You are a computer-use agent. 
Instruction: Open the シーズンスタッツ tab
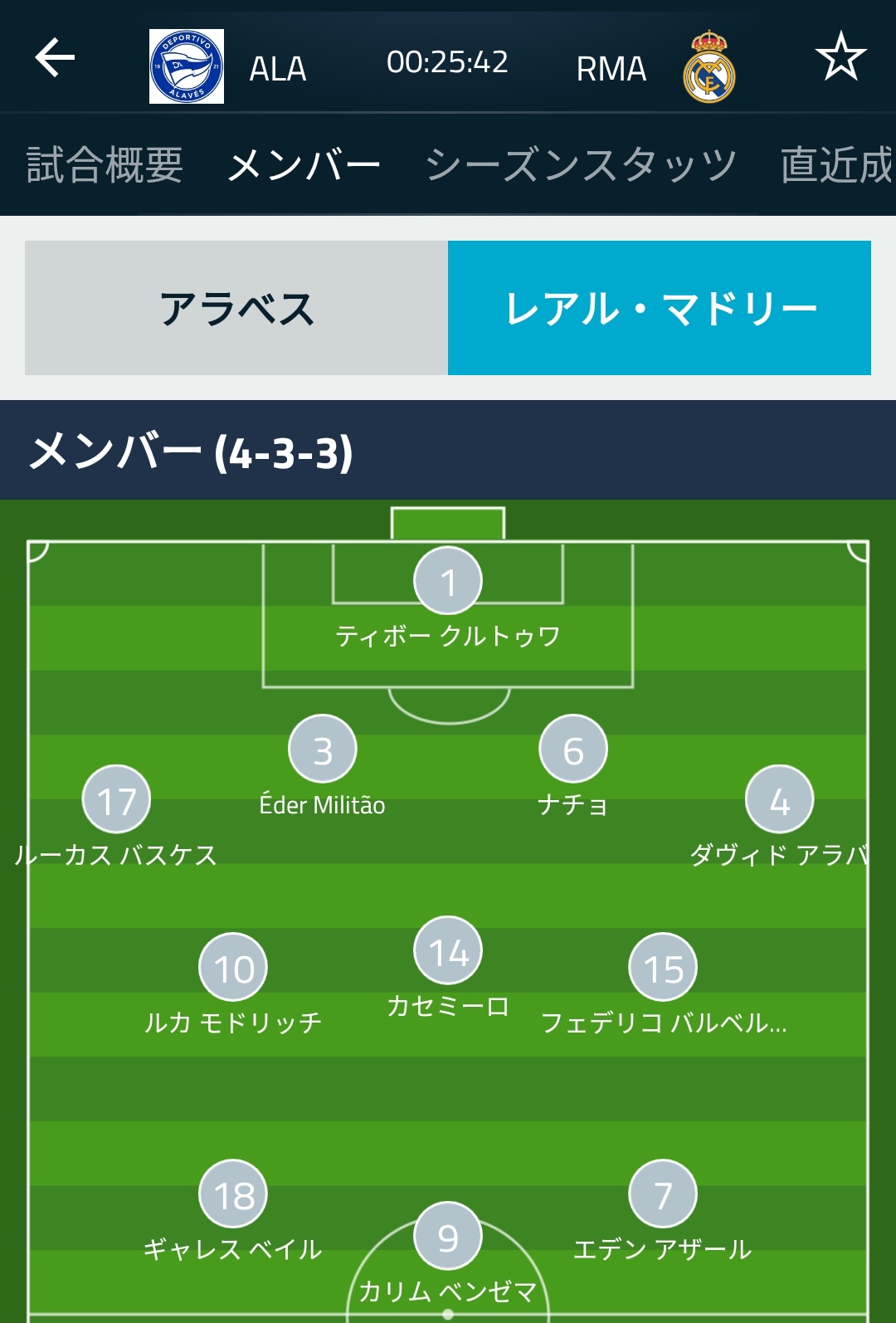(x=581, y=164)
